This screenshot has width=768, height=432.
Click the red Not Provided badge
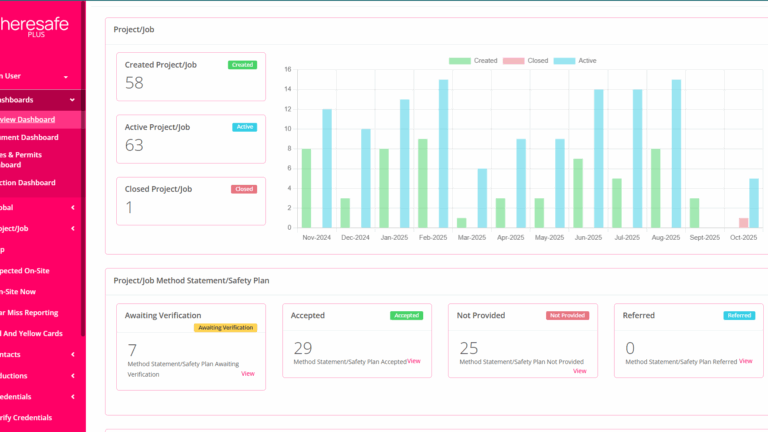[567, 315]
